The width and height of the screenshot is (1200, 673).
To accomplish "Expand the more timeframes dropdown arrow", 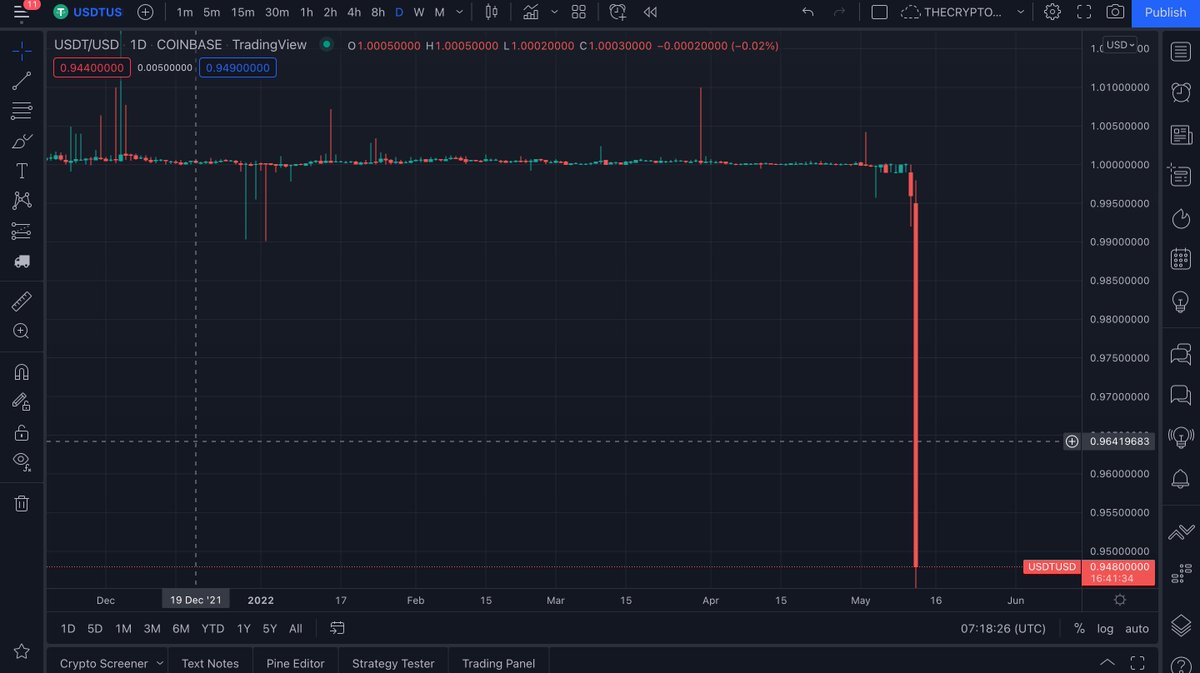I will [x=459, y=12].
